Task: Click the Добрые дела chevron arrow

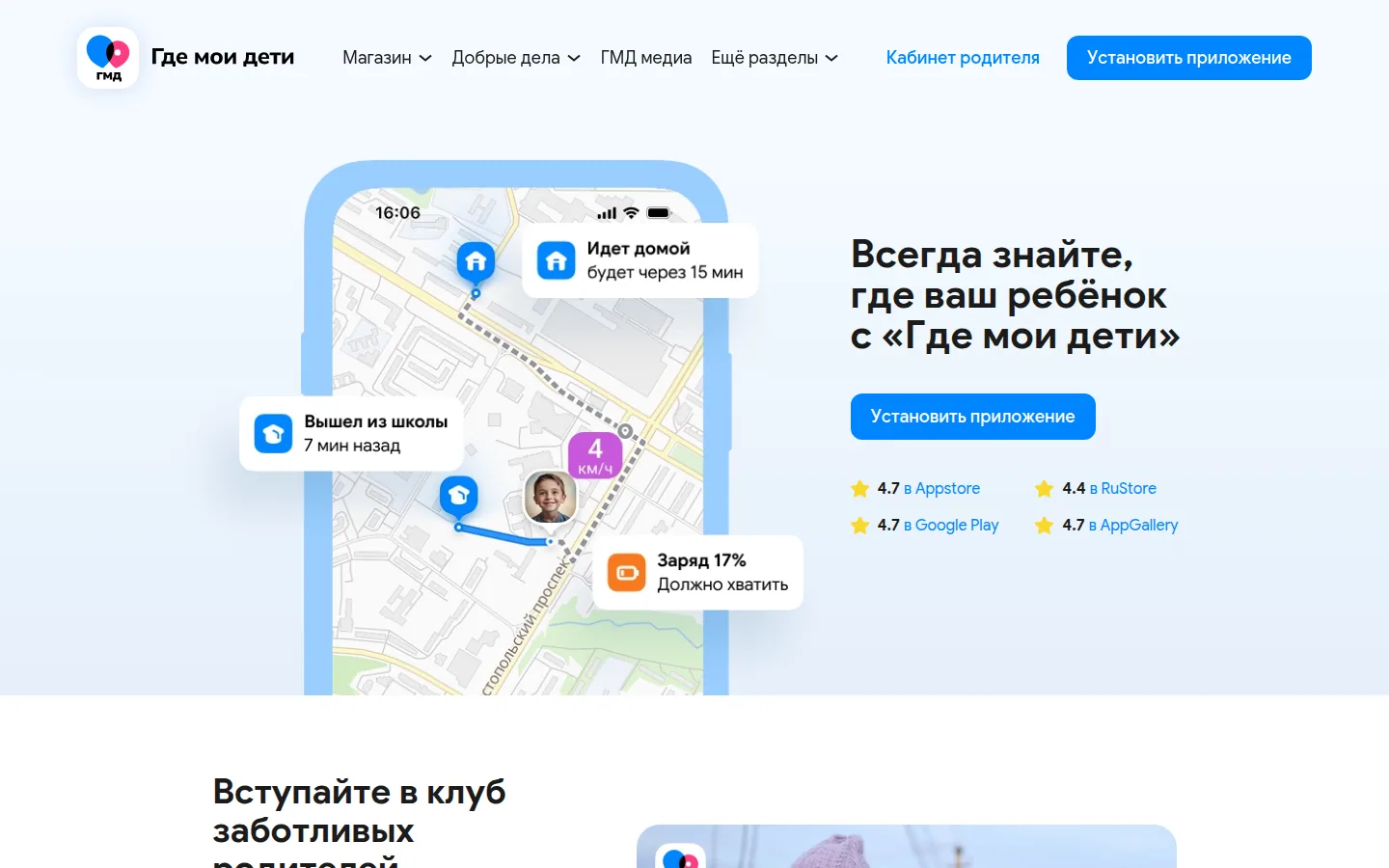Action: click(x=574, y=59)
